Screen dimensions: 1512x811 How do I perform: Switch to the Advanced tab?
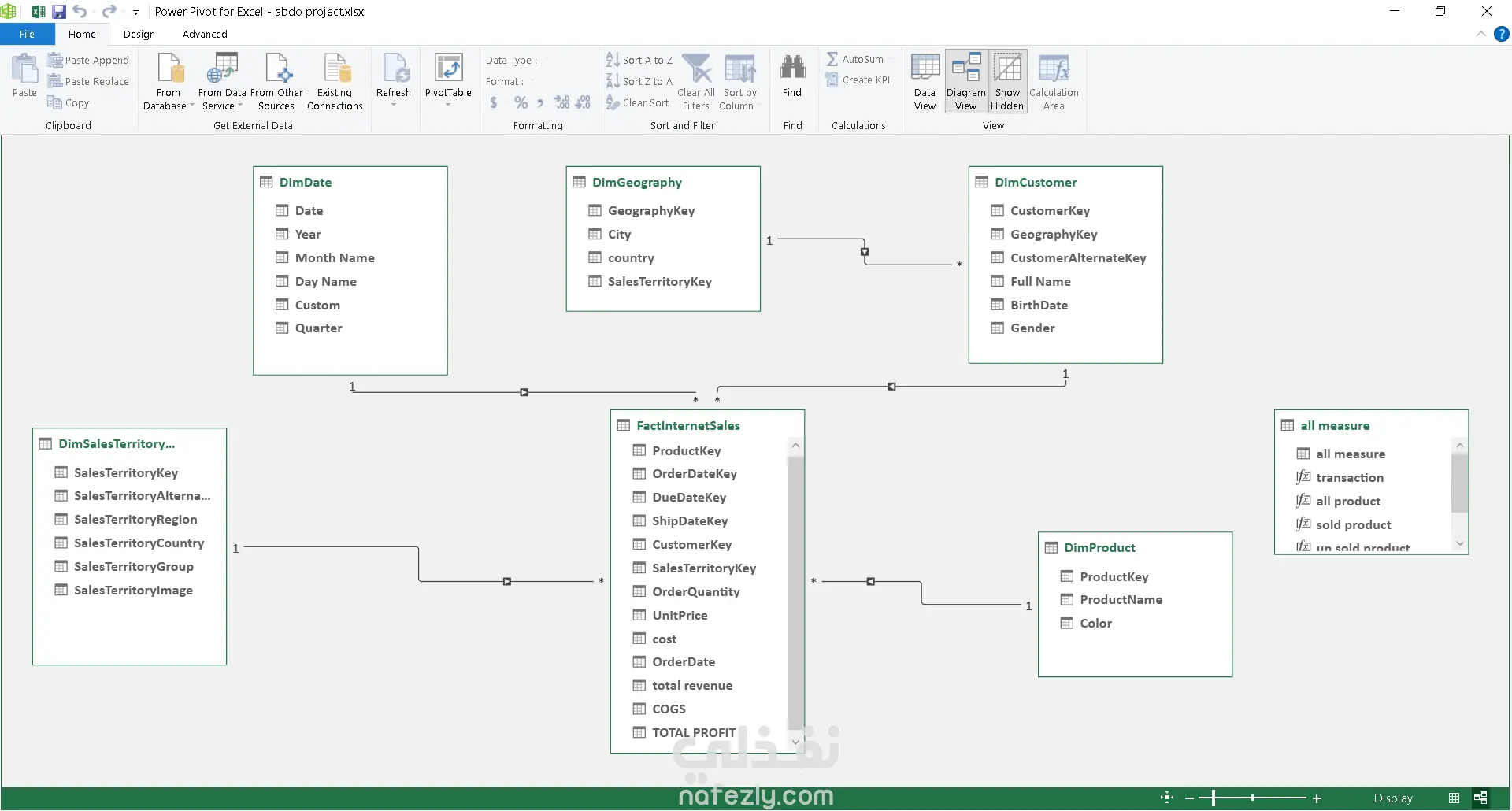tap(205, 34)
